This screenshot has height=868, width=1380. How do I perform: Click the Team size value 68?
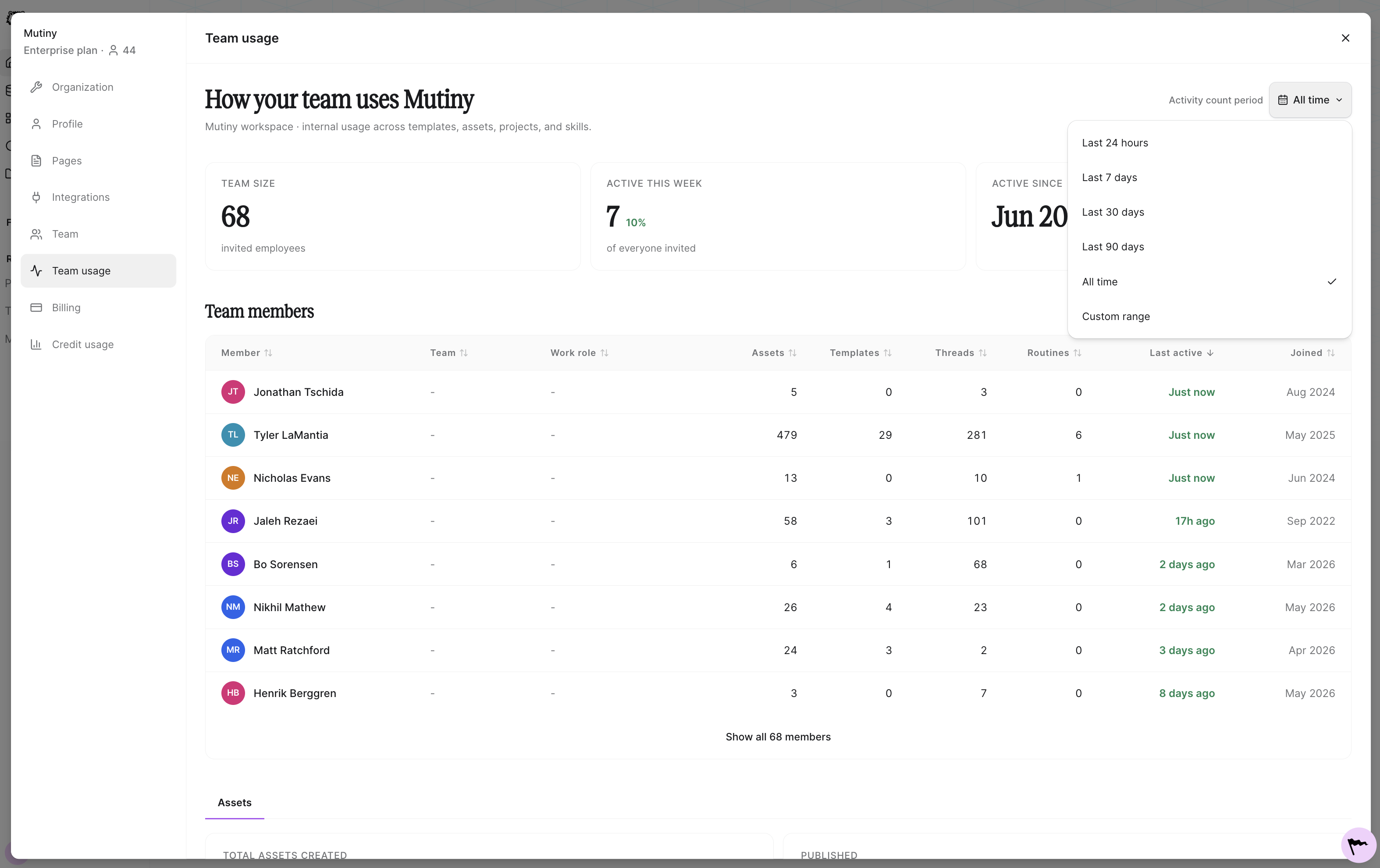[x=235, y=217]
